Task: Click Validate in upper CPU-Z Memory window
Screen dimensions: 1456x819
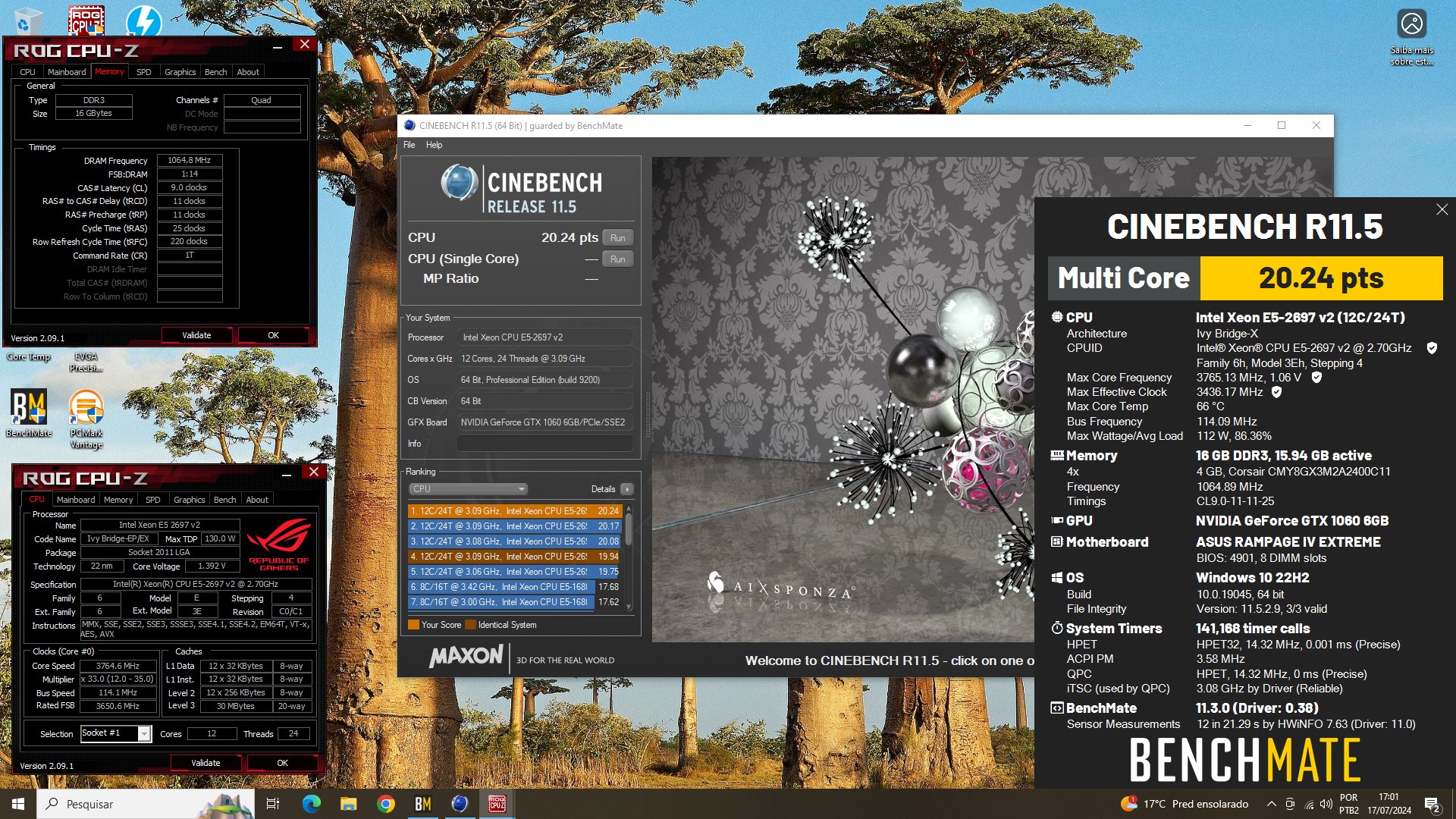Action: [x=196, y=335]
